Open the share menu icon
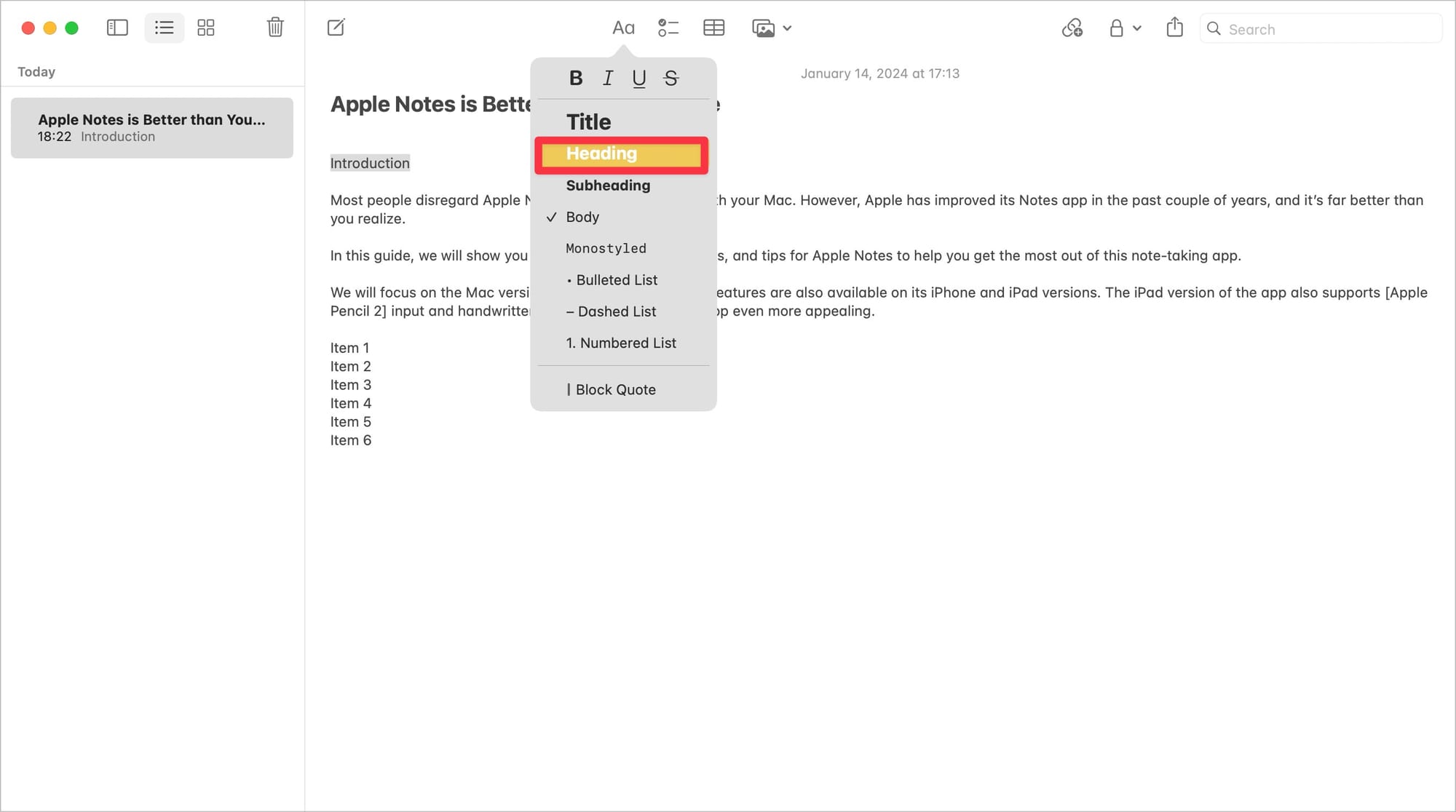Viewport: 1456px width, 812px height. tap(1174, 28)
